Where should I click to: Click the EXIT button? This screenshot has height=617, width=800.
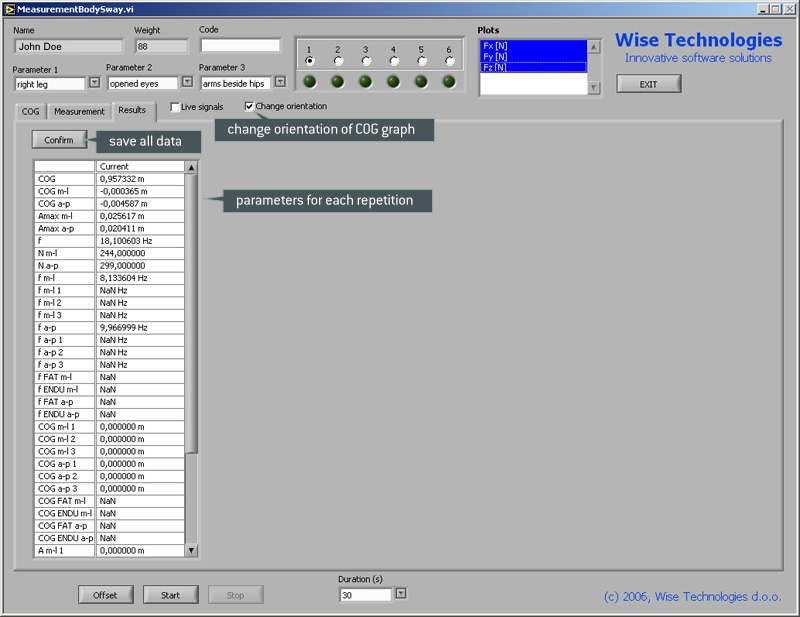[648, 84]
